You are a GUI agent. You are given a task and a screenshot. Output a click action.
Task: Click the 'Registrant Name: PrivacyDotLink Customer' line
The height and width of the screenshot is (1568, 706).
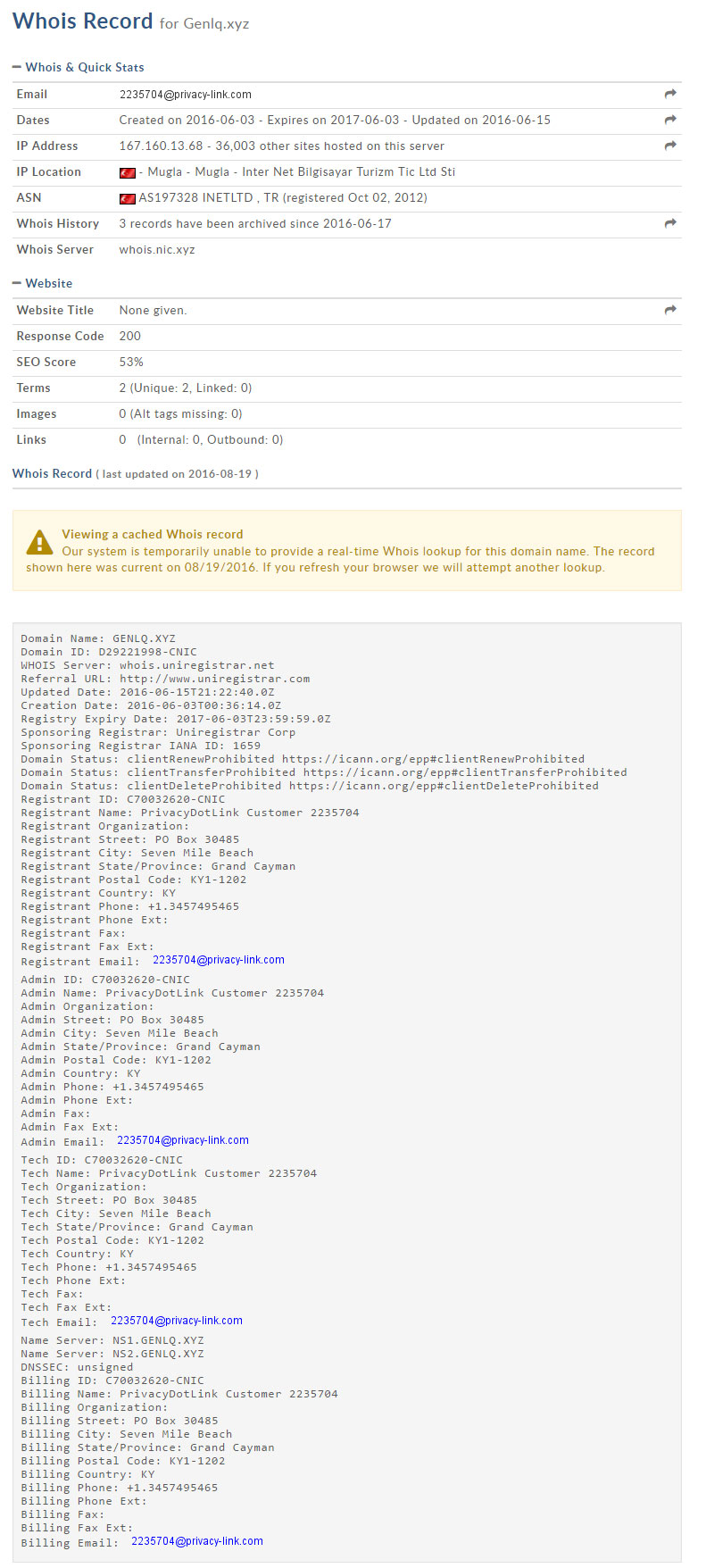coord(190,813)
